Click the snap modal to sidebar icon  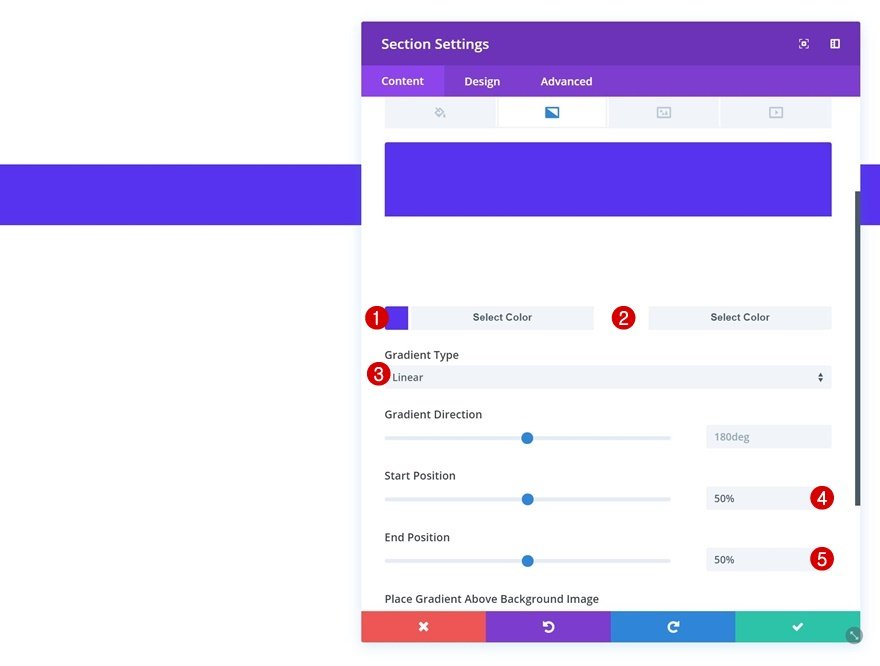coord(835,44)
